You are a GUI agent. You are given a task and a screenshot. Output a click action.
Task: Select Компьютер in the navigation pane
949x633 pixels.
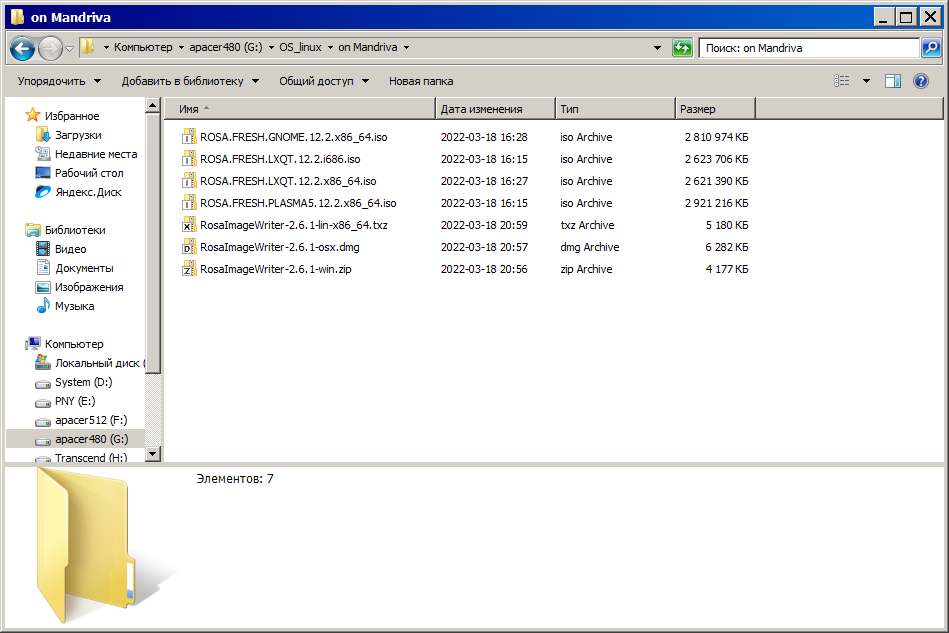point(74,344)
